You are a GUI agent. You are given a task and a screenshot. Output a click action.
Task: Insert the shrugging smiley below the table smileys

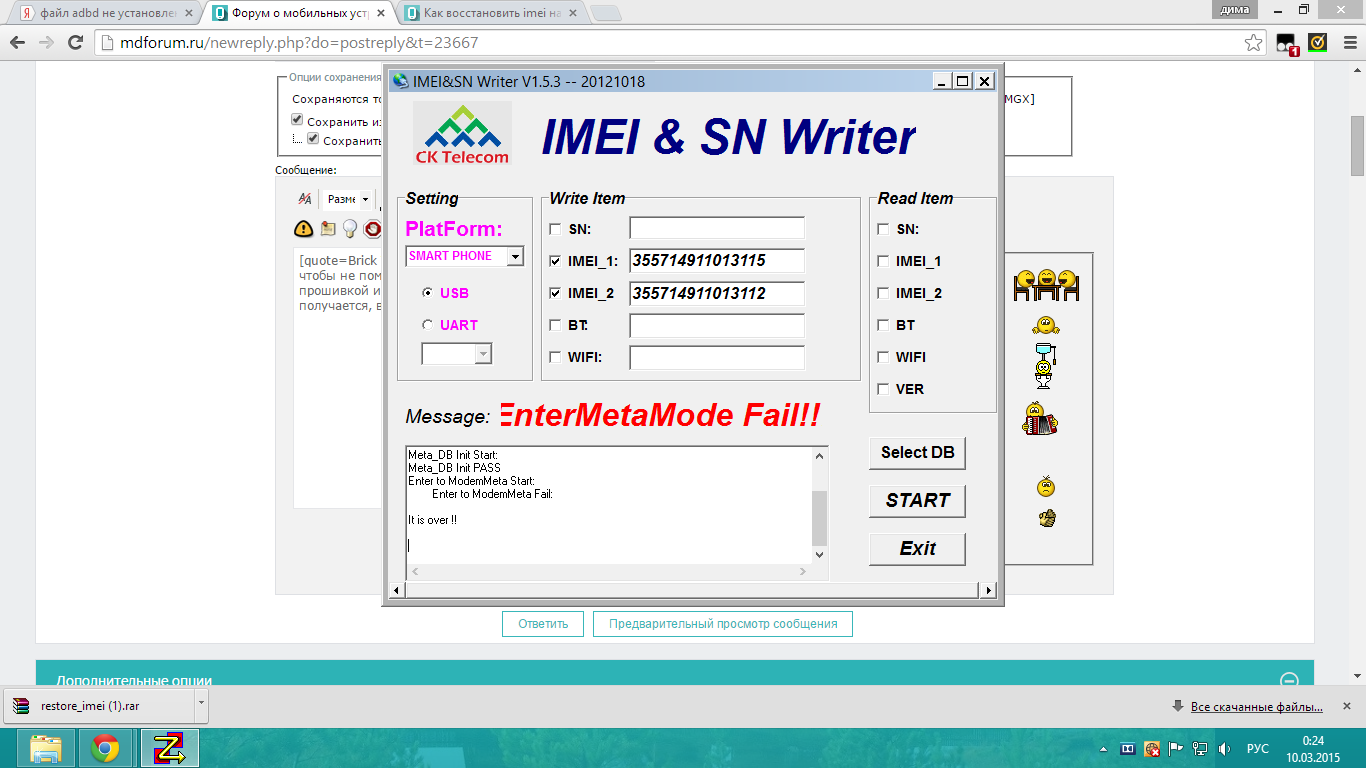[x=1046, y=325]
